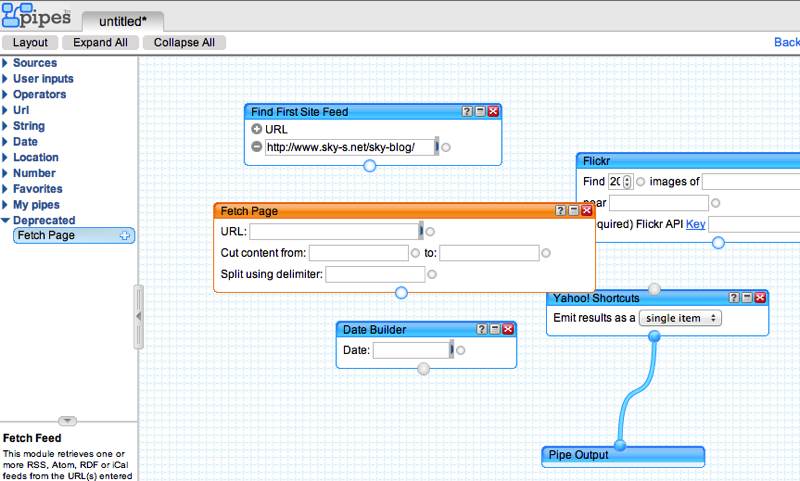Image resolution: width=800 pixels, height=481 pixels.
Task: Open help for the Yahoo! Shortcuts module
Action: pos(734,297)
